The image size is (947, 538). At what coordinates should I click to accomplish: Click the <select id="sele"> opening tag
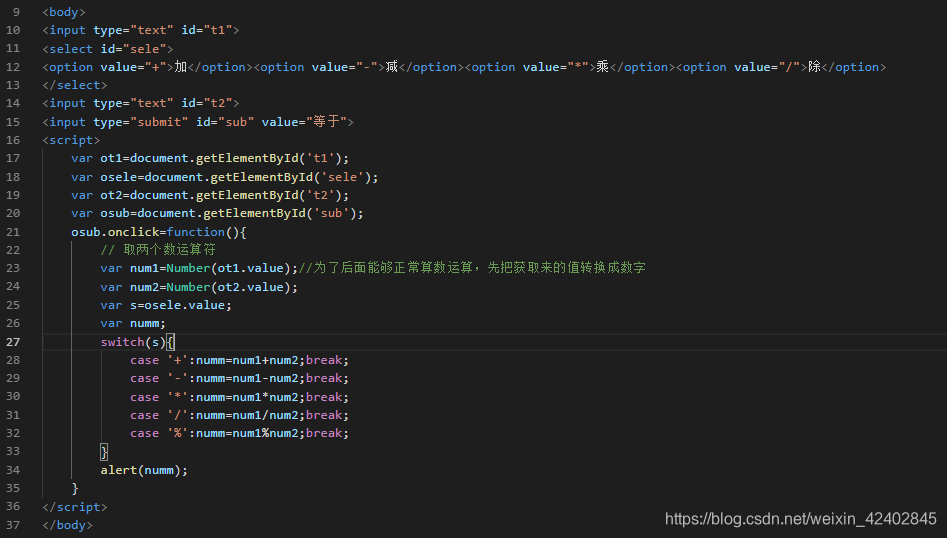point(108,49)
